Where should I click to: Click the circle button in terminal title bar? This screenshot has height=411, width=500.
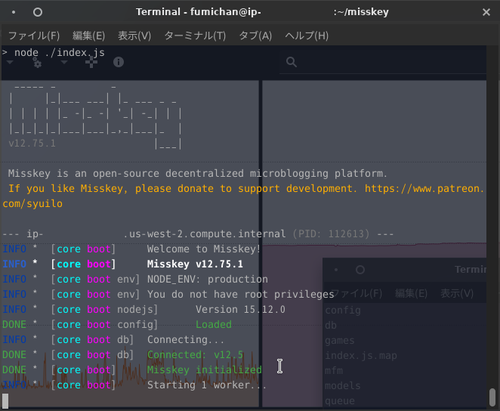(x=38, y=12)
